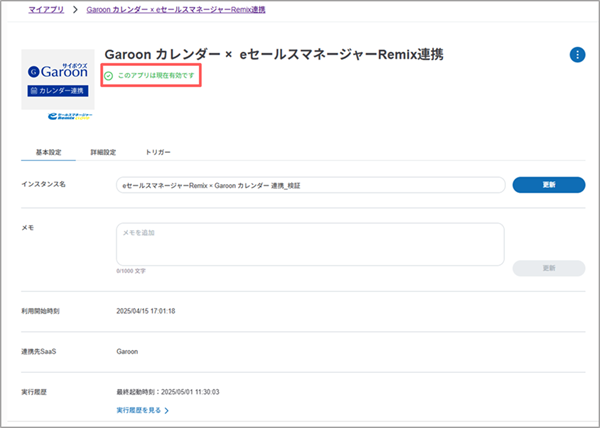Screen dimensions: 600x428
Task: Click the grey 更新 button under memo
Action: coord(548,268)
